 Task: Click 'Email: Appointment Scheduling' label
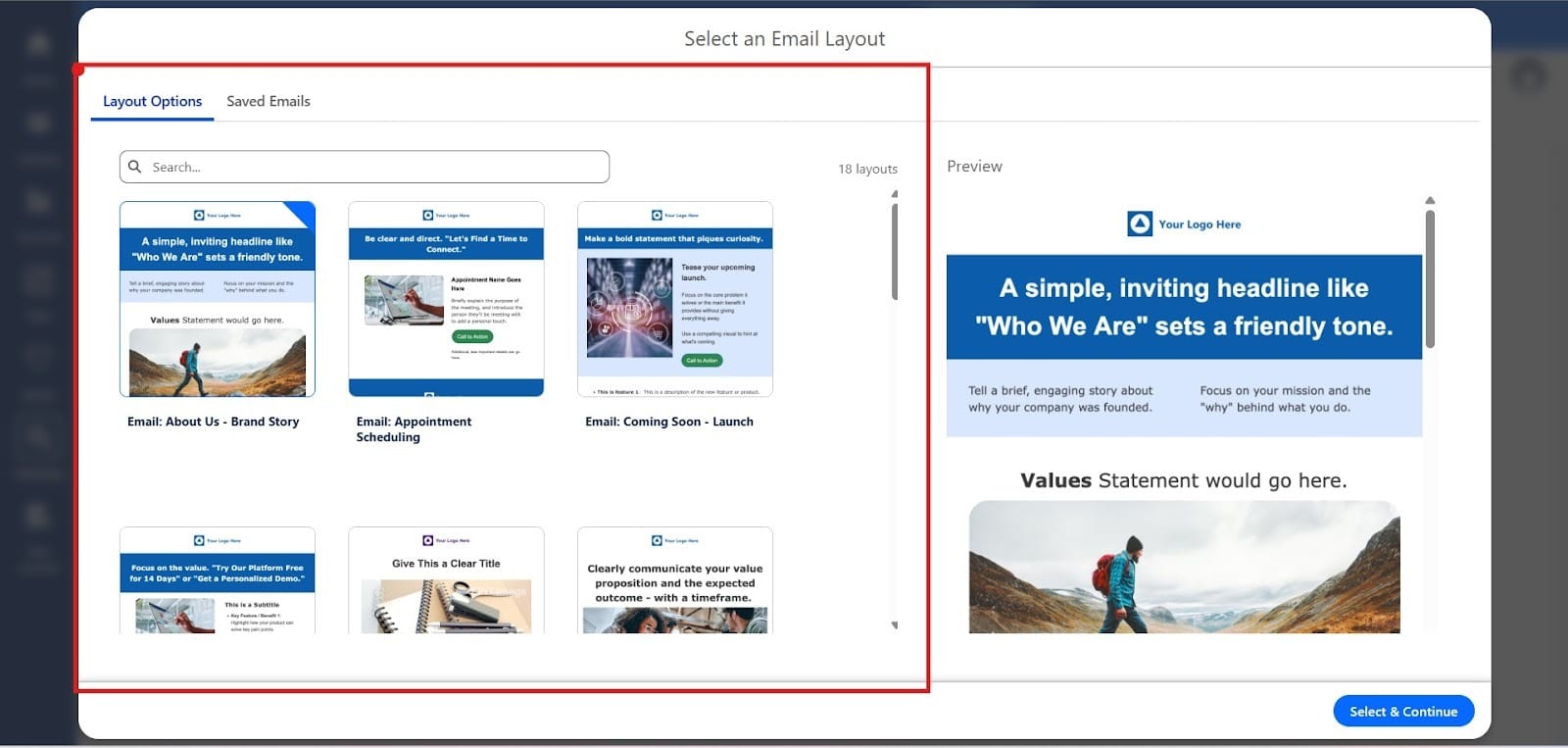414,429
